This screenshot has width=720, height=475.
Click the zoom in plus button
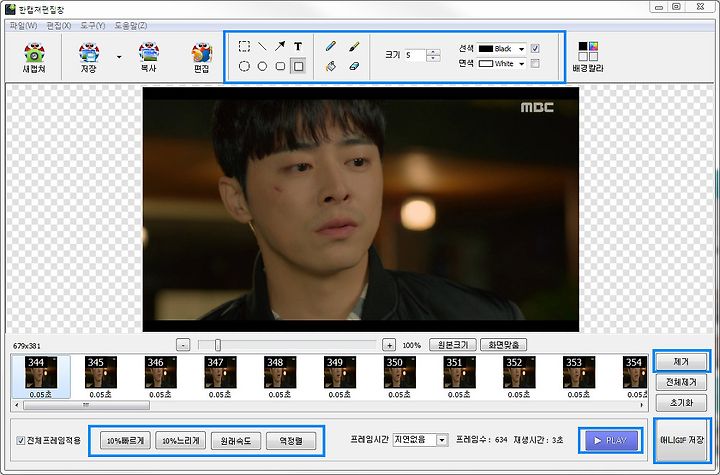(389, 345)
